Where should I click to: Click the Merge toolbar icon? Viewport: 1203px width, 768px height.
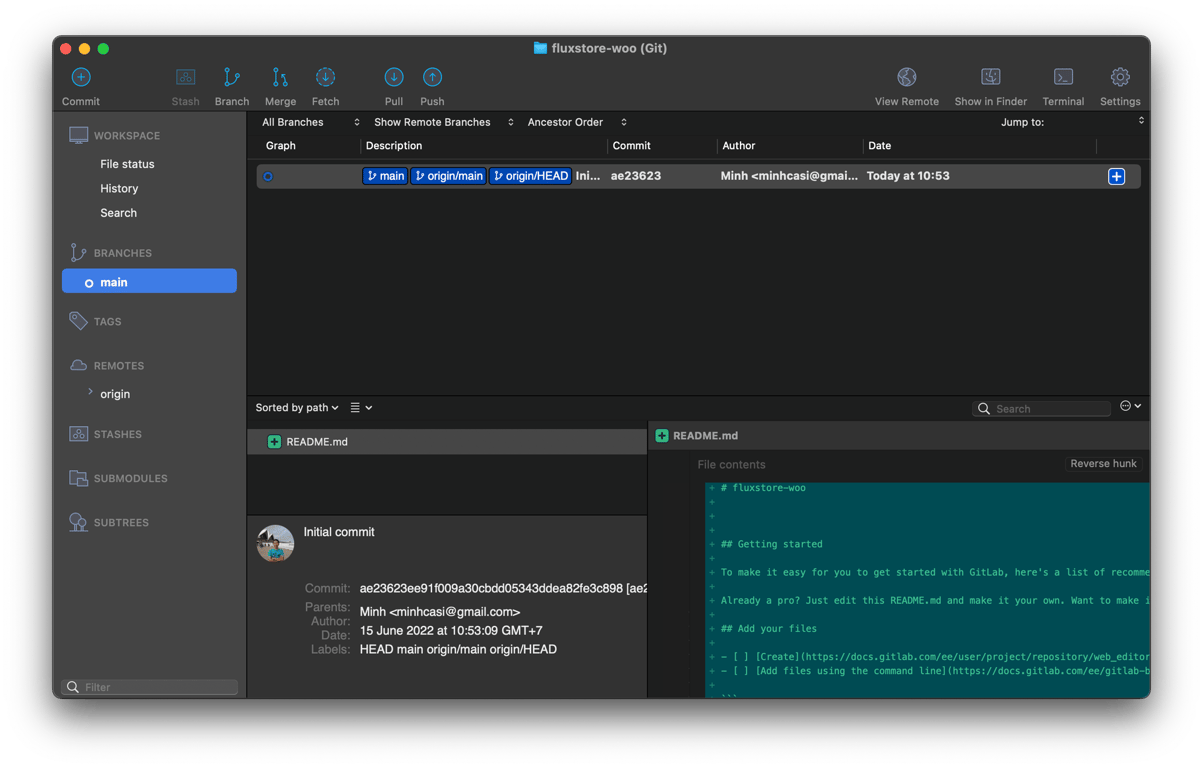click(x=280, y=77)
